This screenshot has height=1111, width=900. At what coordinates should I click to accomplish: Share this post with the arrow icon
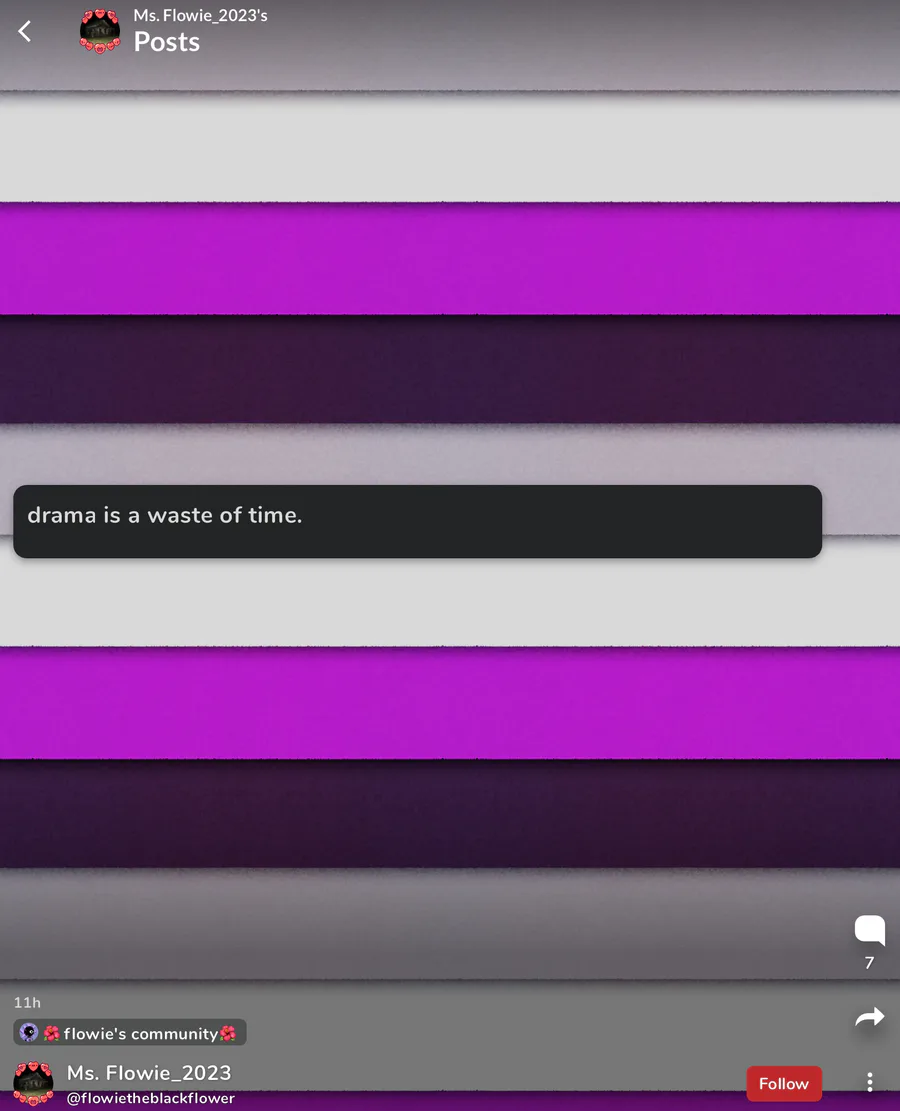870,1017
